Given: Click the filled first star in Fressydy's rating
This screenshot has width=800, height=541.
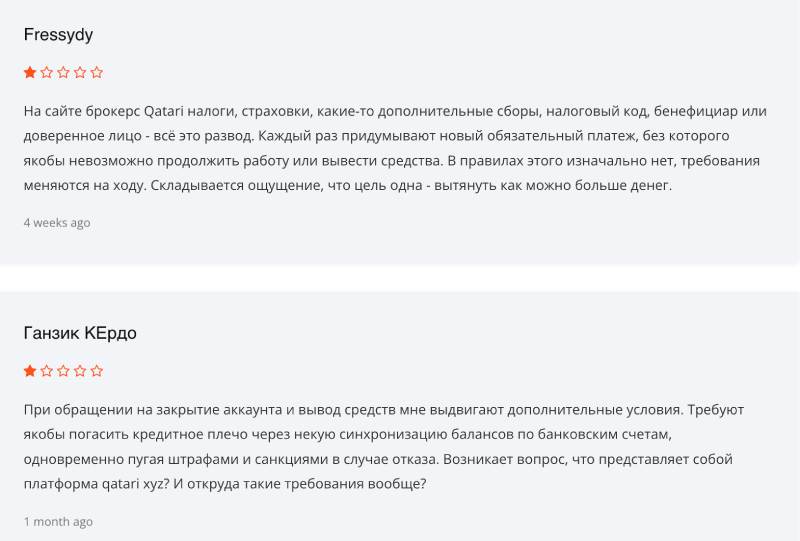Looking at the screenshot, I should click(x=30, y=72).
